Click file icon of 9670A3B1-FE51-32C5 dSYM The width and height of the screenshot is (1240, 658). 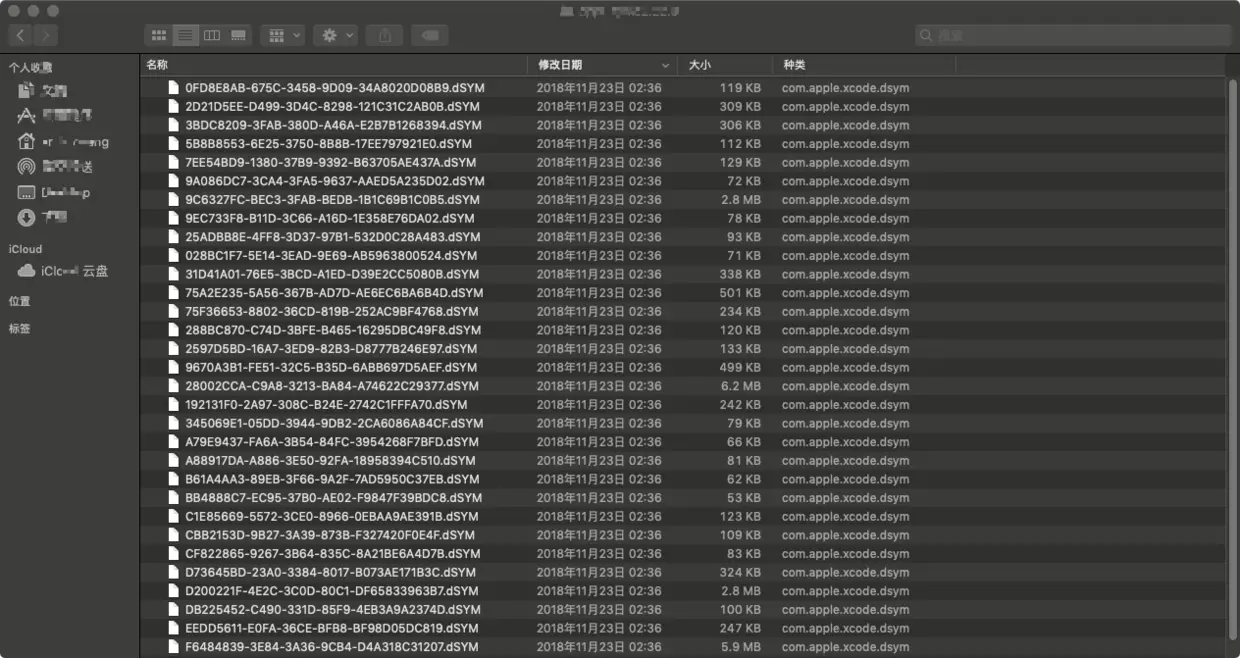click(x=173, y=368)
